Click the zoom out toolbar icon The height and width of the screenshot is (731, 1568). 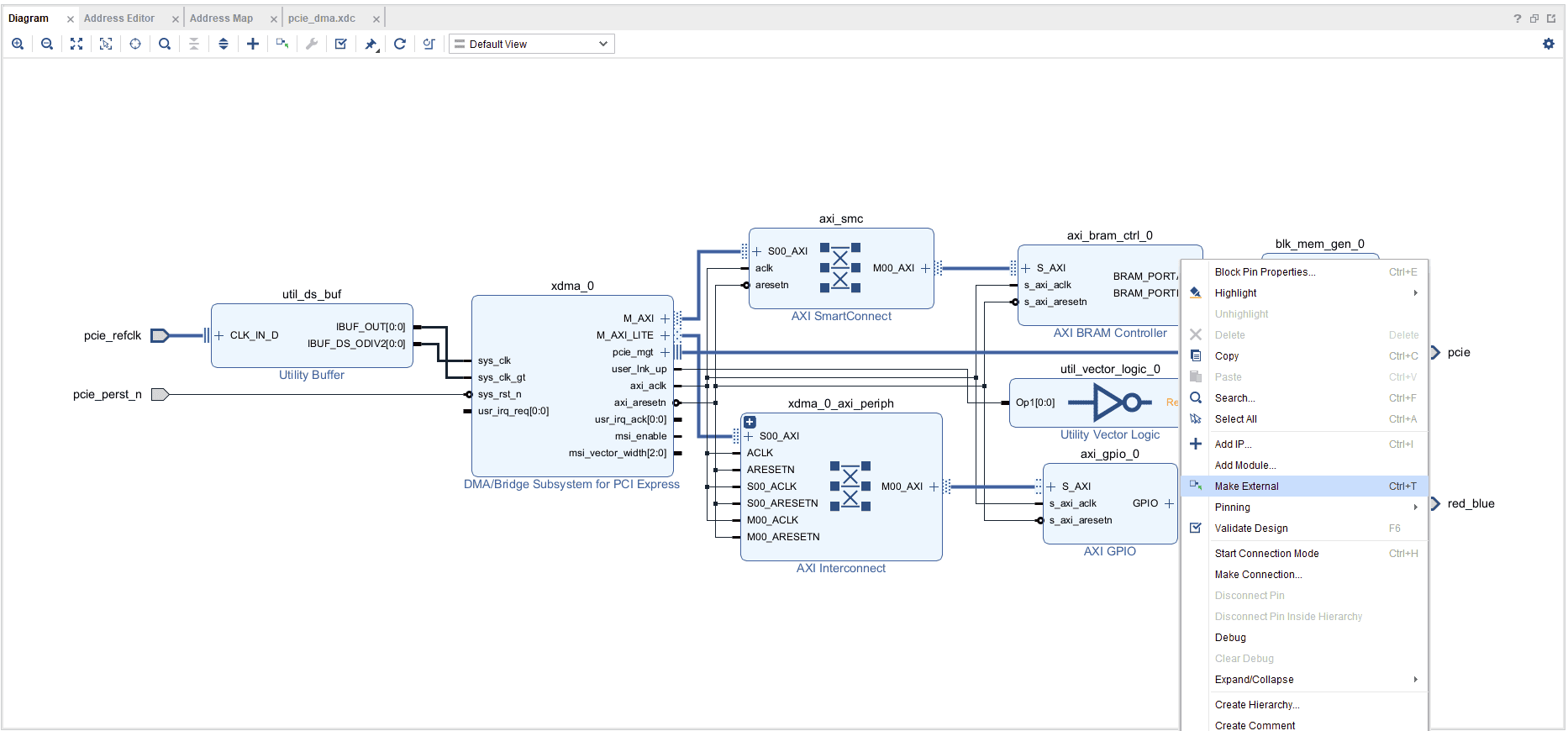[x=47, y=44]
